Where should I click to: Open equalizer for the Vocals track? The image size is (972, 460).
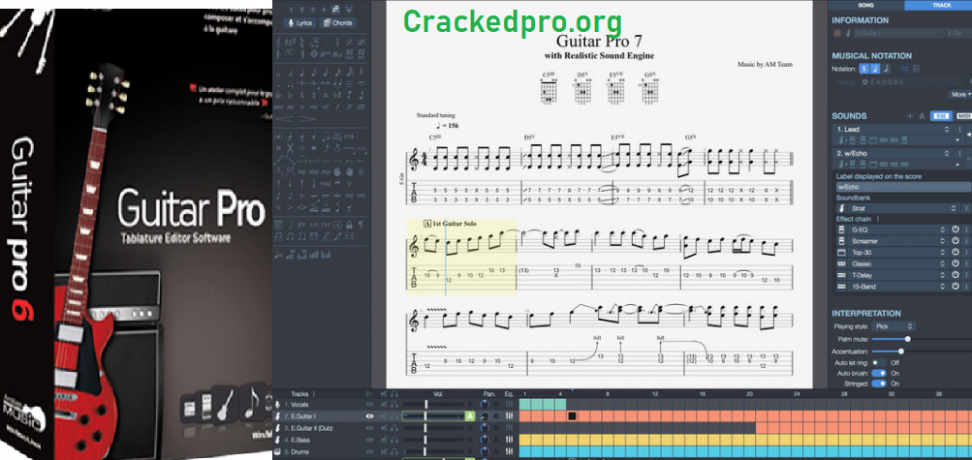tap(510, 405)
